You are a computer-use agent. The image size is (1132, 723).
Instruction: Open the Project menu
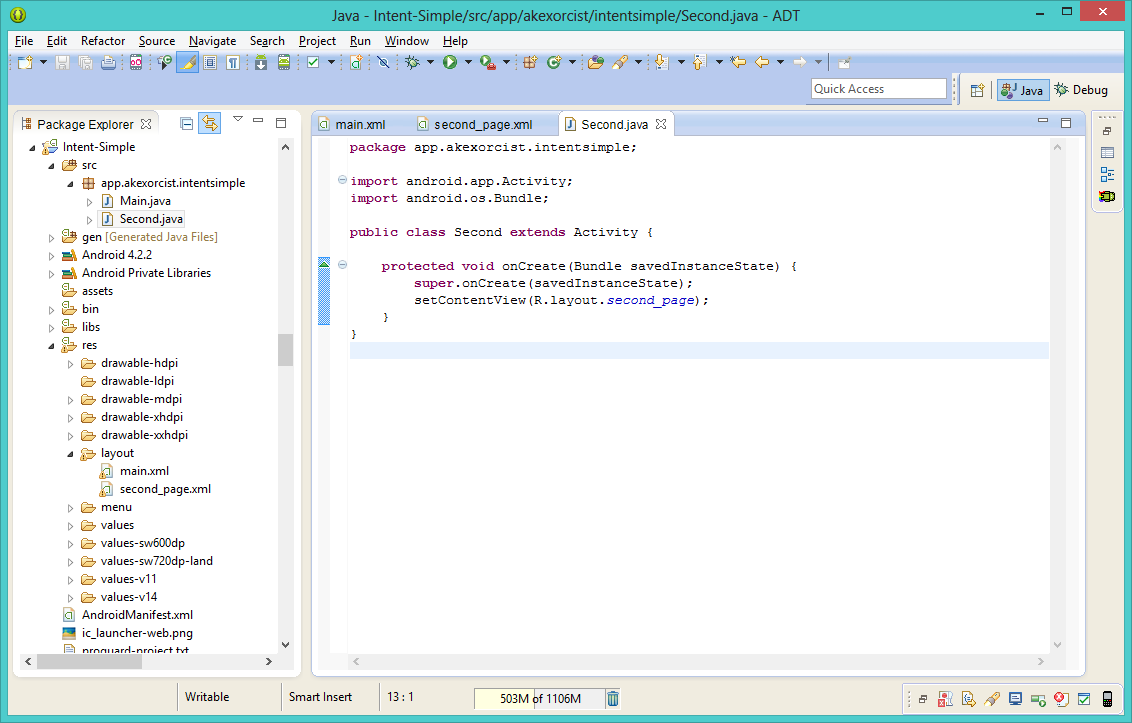[x=317, y=41]
